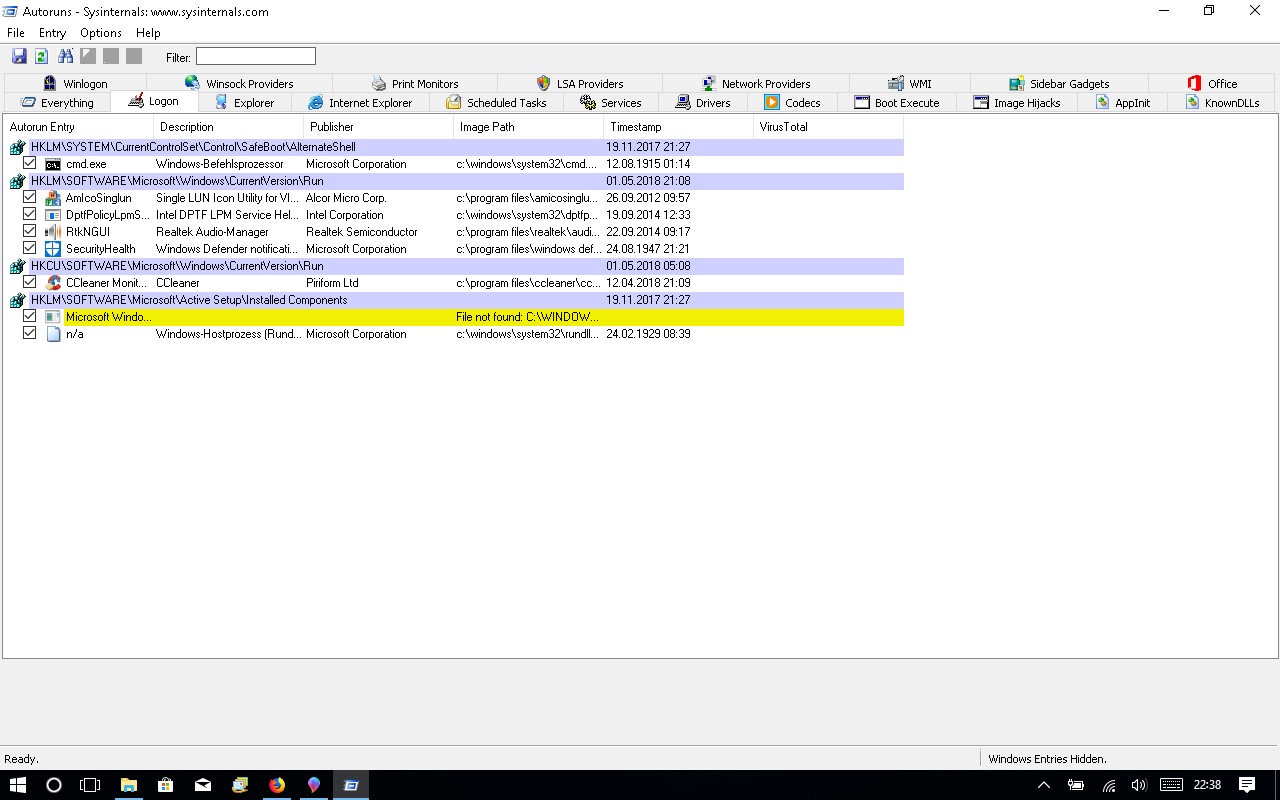Switch to the KnownDLLs tab
Image resolution: width=1280 pixels, height=800 pixels.
pyautogui.click(x=1222, y=103)
